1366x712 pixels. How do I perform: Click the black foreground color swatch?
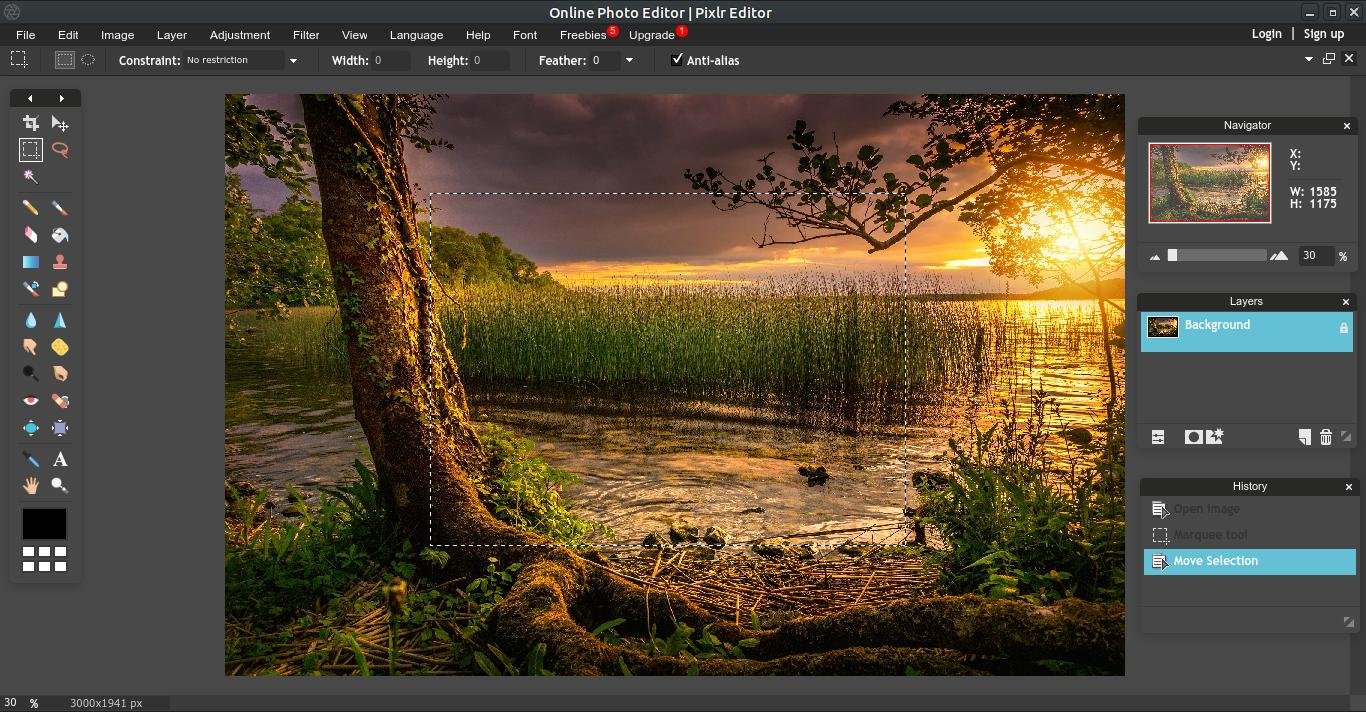coord(44,523)
